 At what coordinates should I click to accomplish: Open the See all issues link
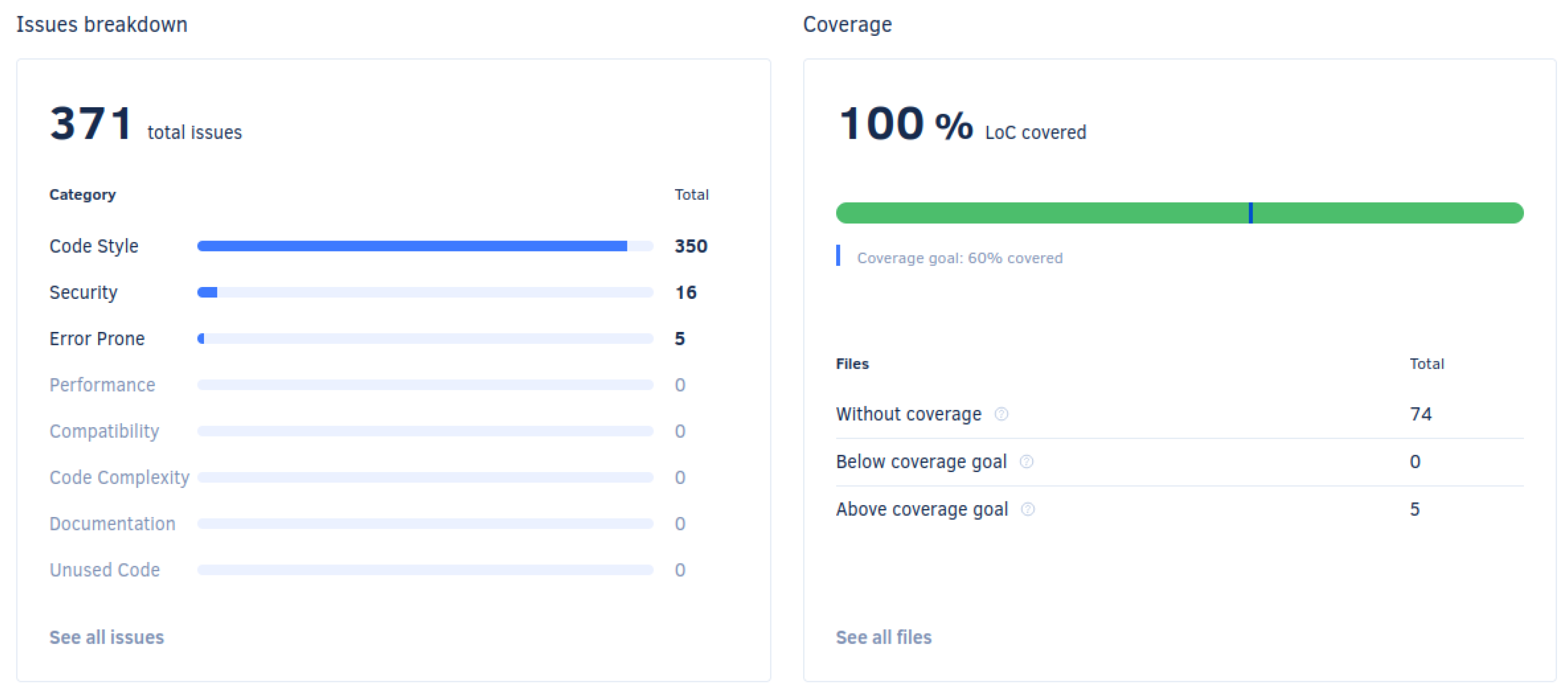(107, 637)
